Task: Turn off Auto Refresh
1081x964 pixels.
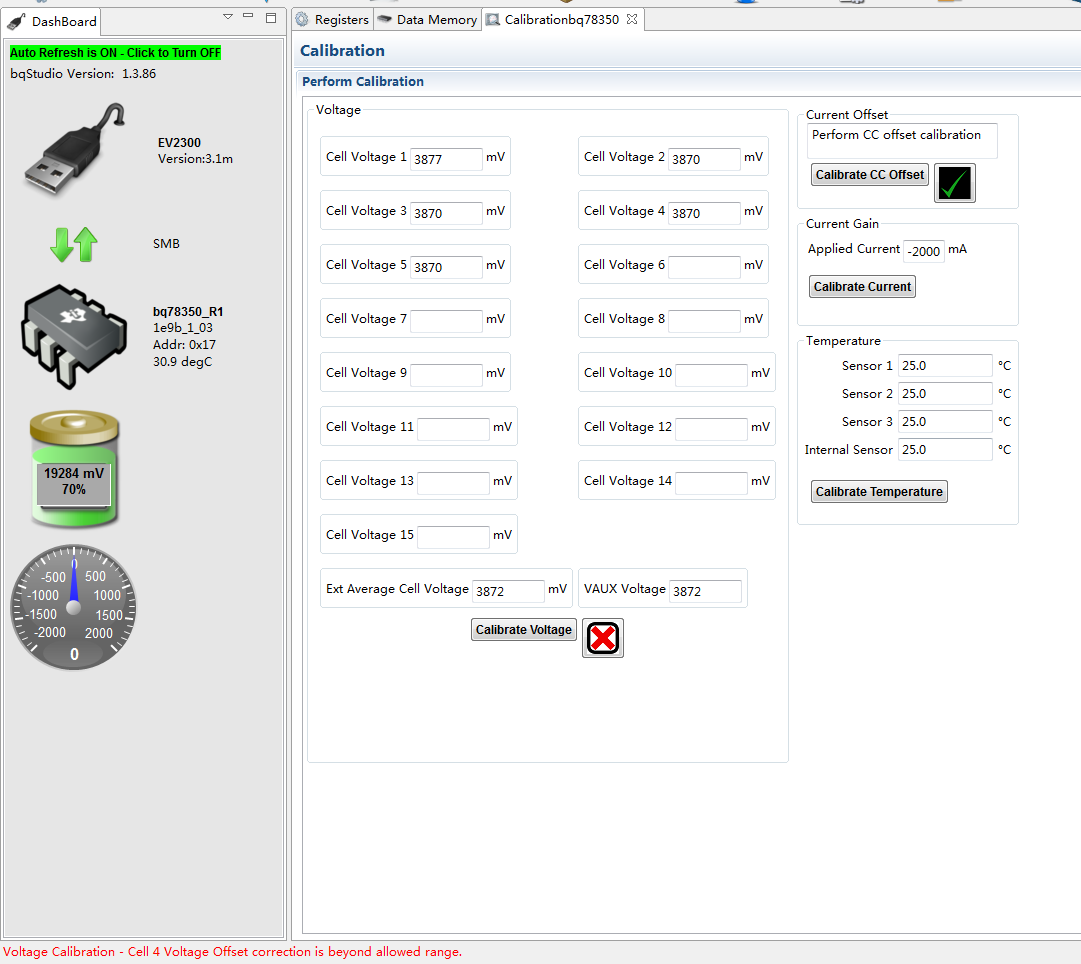Action: [115, 52]
